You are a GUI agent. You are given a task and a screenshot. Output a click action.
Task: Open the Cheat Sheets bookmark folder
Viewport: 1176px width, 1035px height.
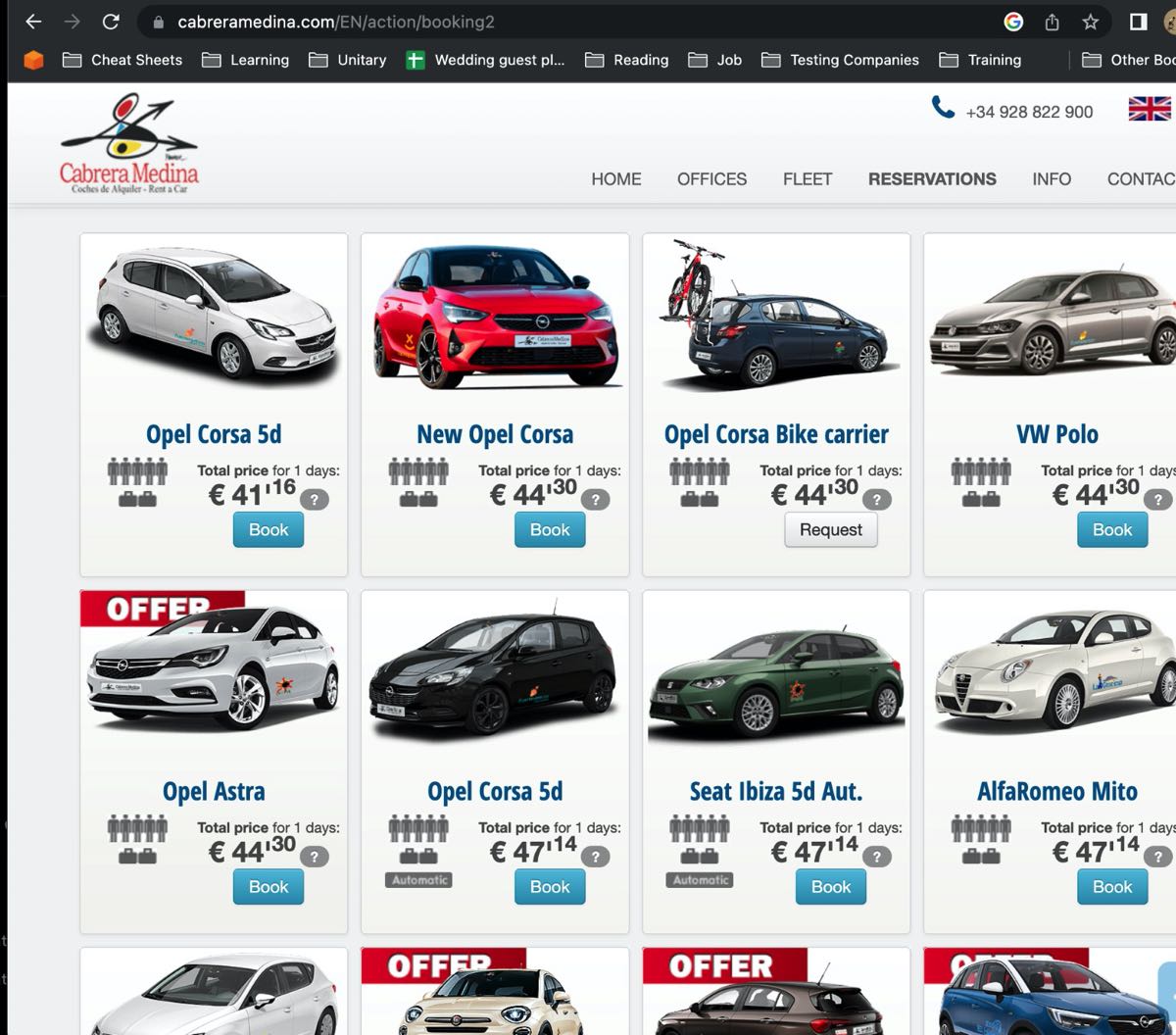tap(122, 60)
